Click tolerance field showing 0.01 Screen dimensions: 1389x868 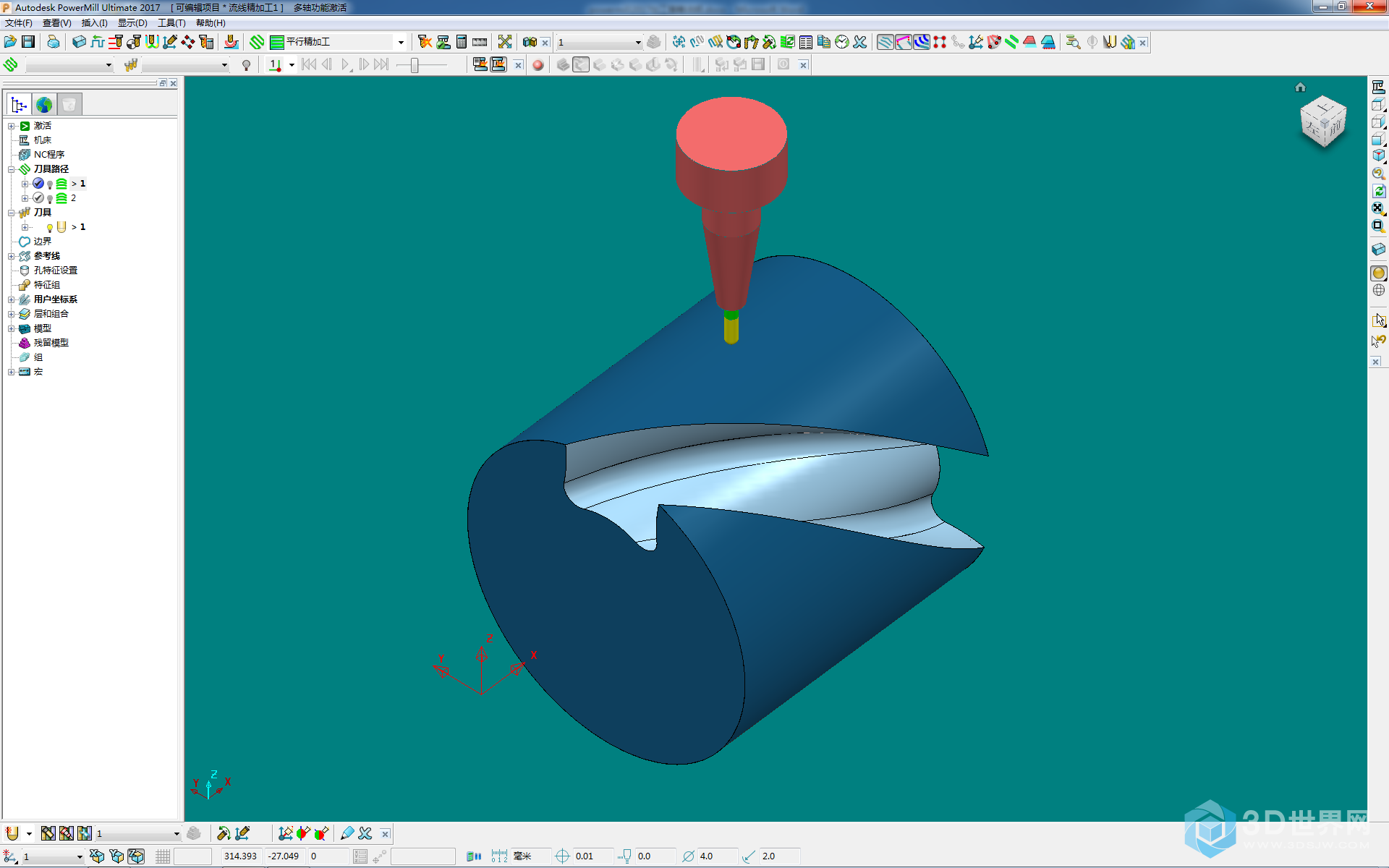point(592,856)
